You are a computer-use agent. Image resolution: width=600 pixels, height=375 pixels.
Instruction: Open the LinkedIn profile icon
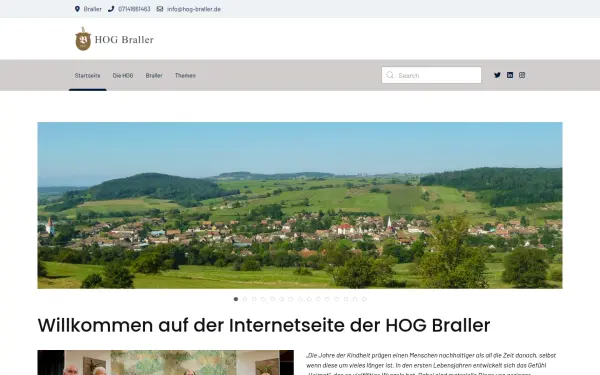[510, 75]
